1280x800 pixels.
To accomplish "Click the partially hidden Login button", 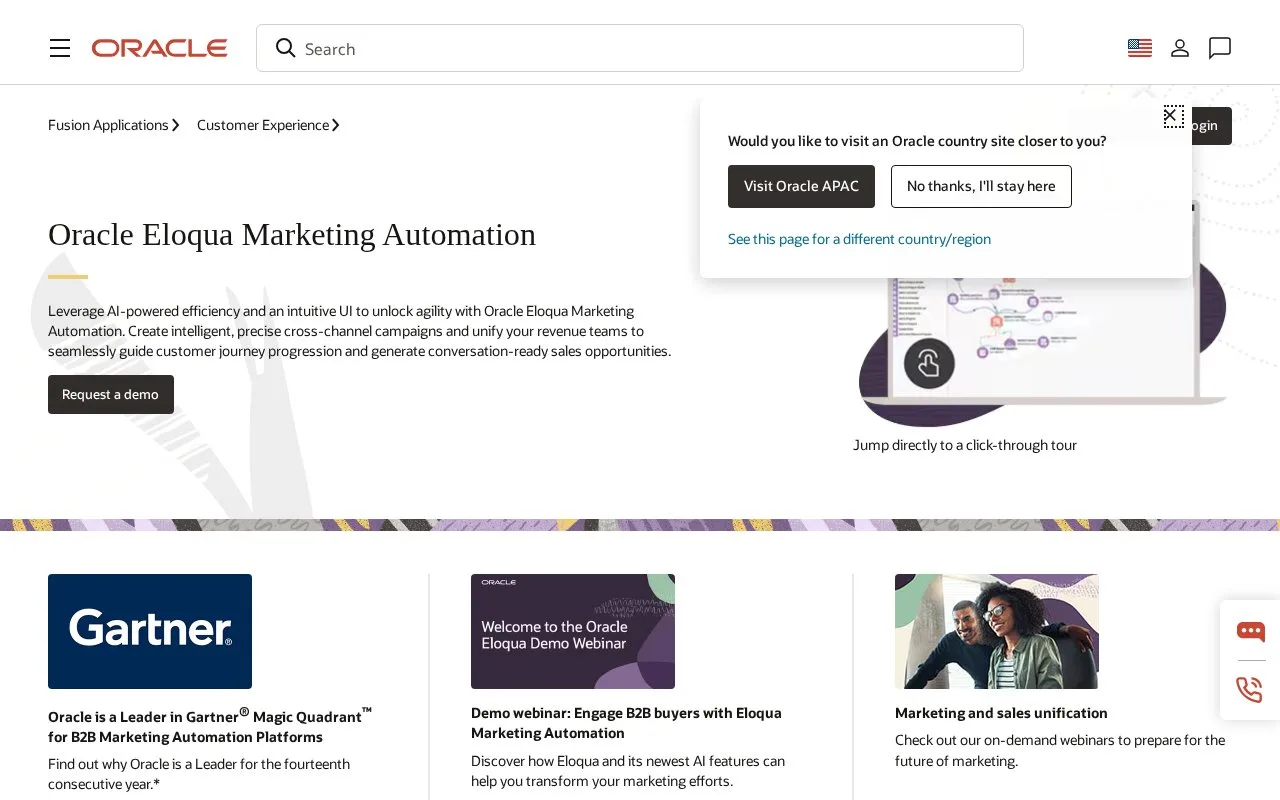I will pos(1211,126).
